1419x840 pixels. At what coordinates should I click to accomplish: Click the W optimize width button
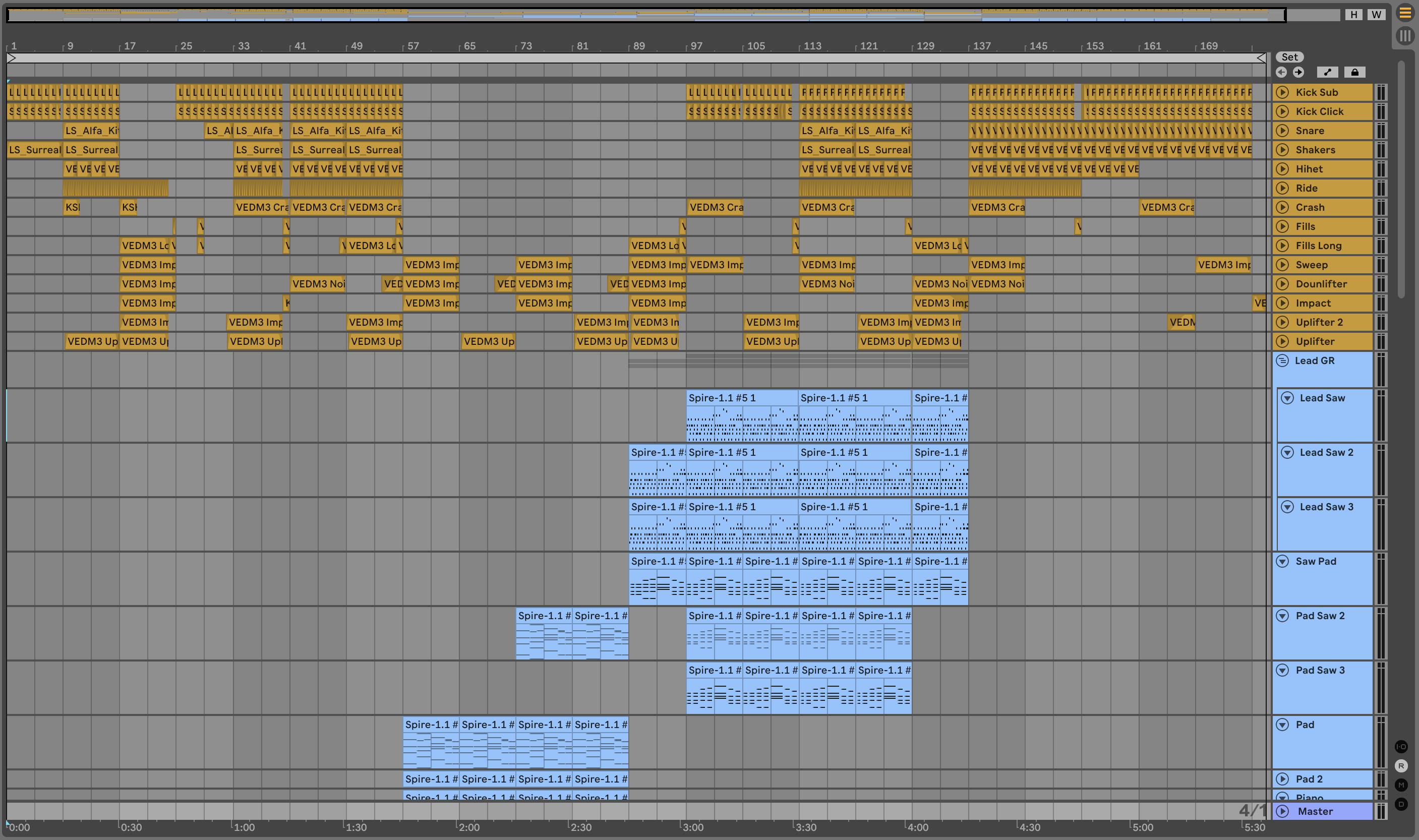[x=1377, y=15]
